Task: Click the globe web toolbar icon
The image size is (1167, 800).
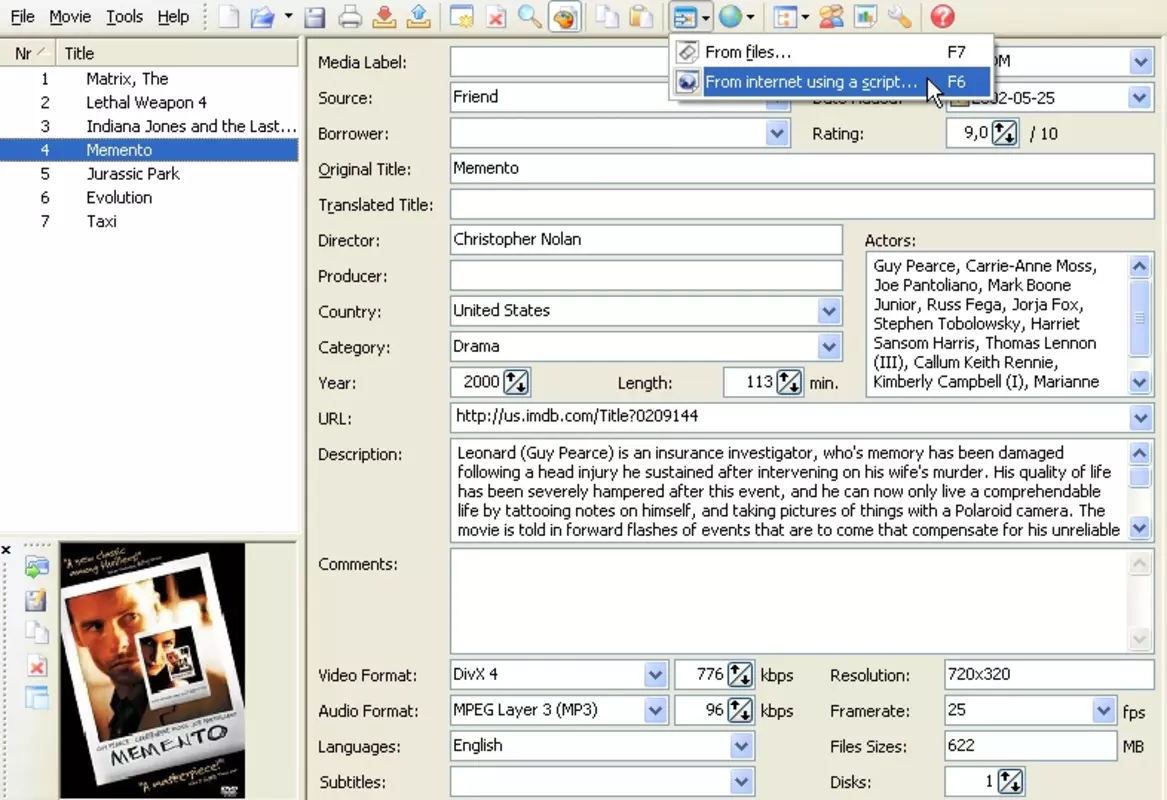Action: tap(730, 16)
